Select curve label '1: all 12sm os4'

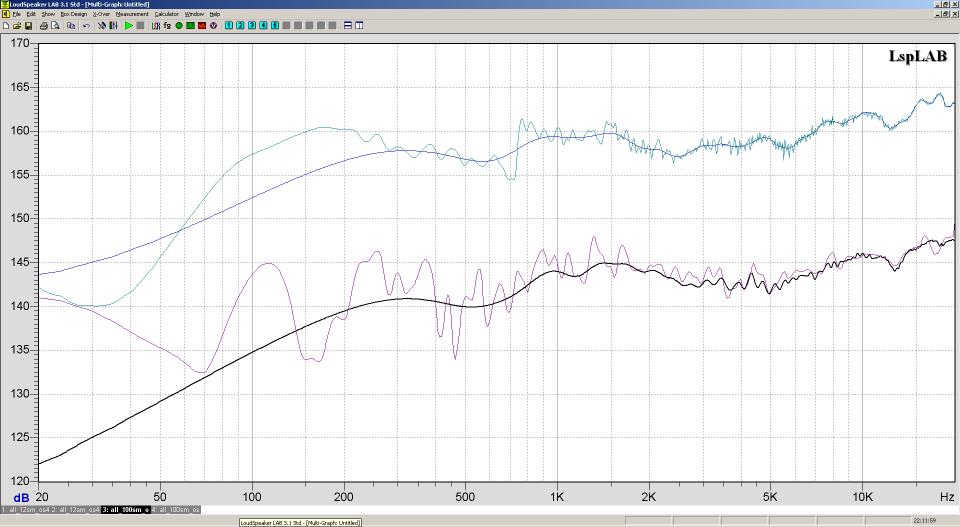point(26,509)
